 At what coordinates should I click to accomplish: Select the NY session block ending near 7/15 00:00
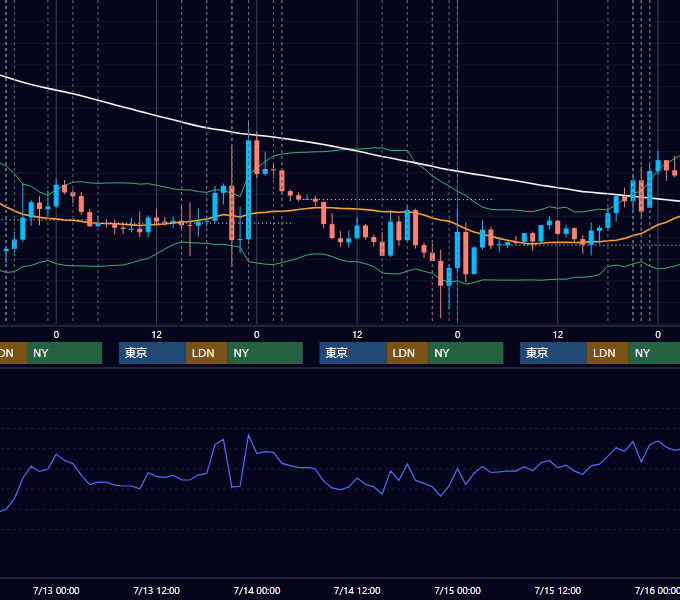466,353
